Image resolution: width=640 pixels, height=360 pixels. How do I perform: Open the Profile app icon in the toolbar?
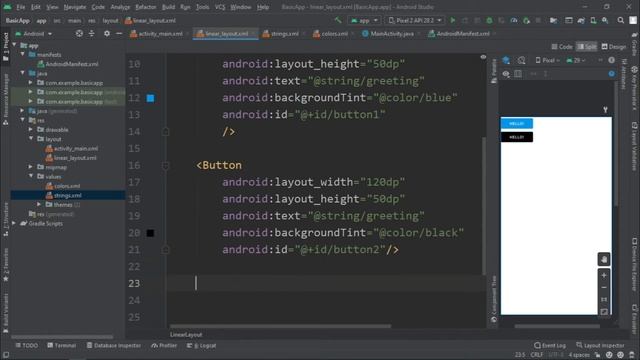point(514,20)
